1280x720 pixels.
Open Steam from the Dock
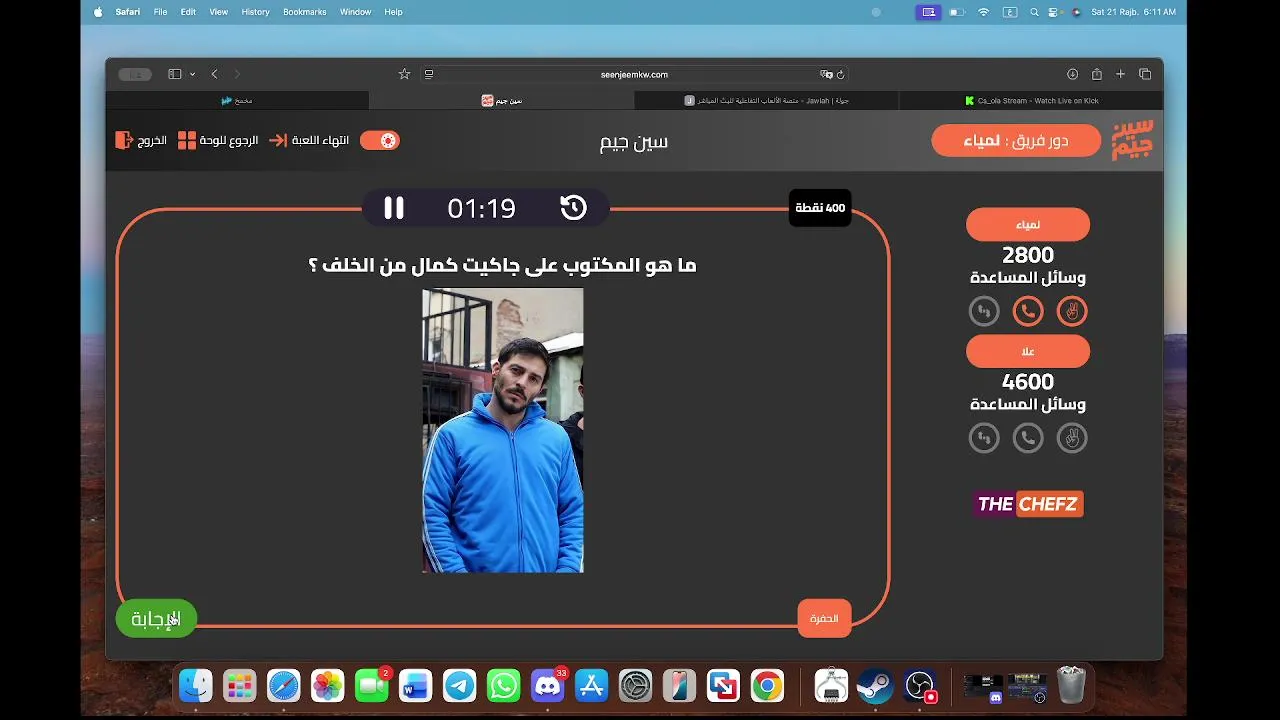[x=875, y=685]
